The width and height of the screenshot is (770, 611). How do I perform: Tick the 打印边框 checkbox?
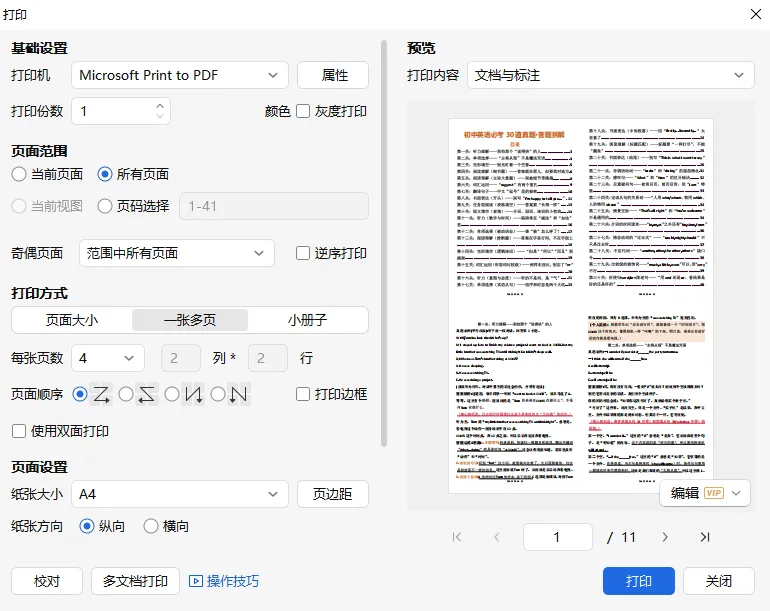(x=303, y=394)
